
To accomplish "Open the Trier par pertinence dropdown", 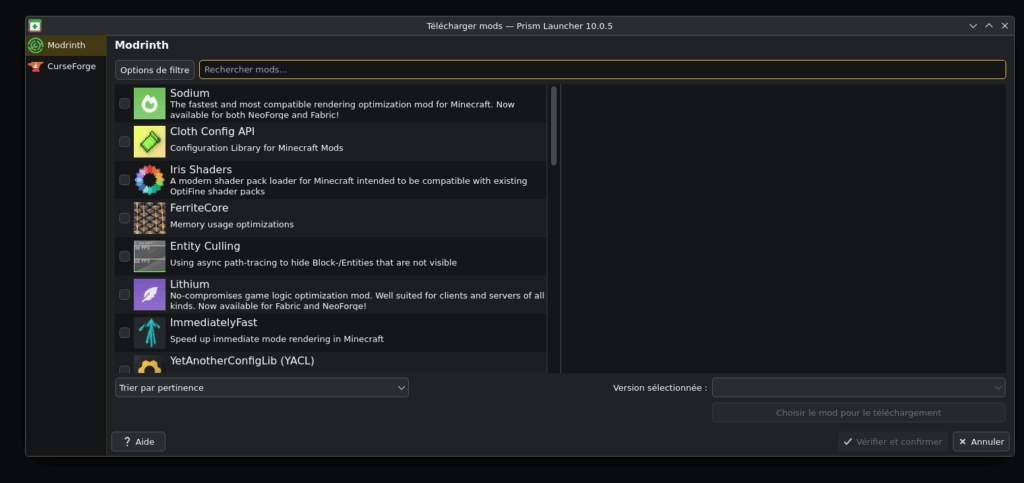I will tap(261, 387).
